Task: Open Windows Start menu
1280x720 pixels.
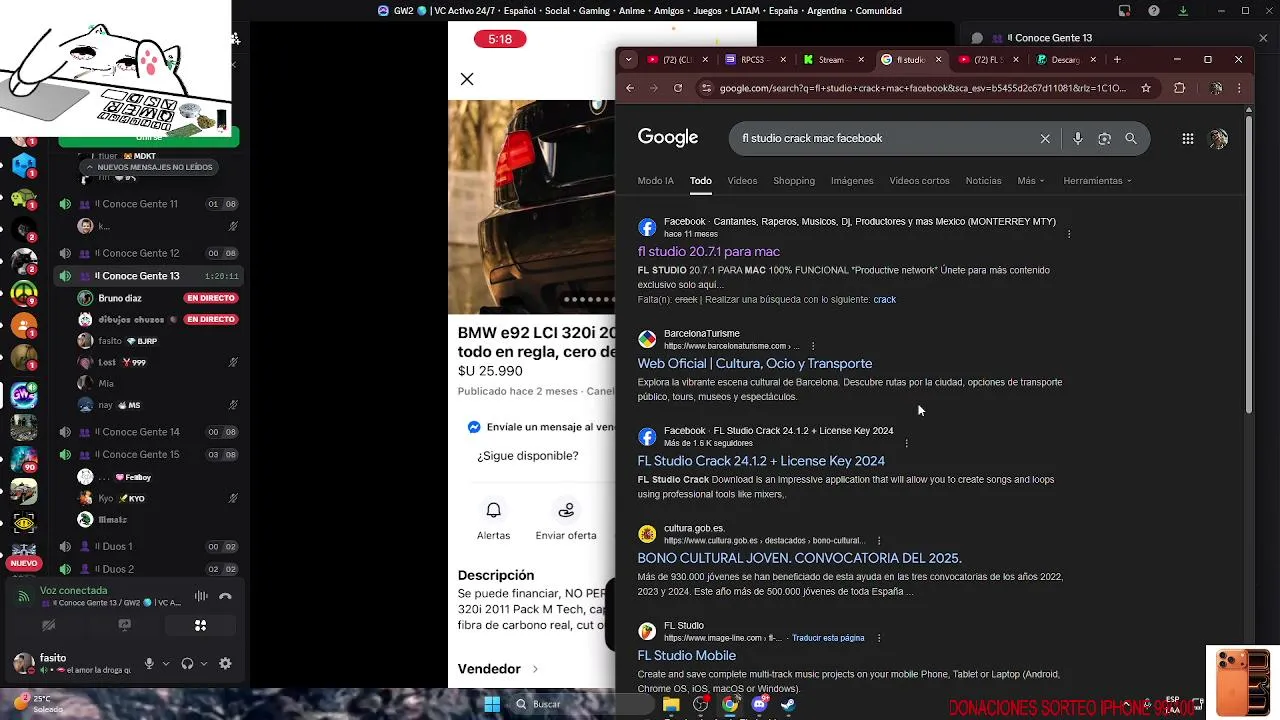Action: coord(492,704)
